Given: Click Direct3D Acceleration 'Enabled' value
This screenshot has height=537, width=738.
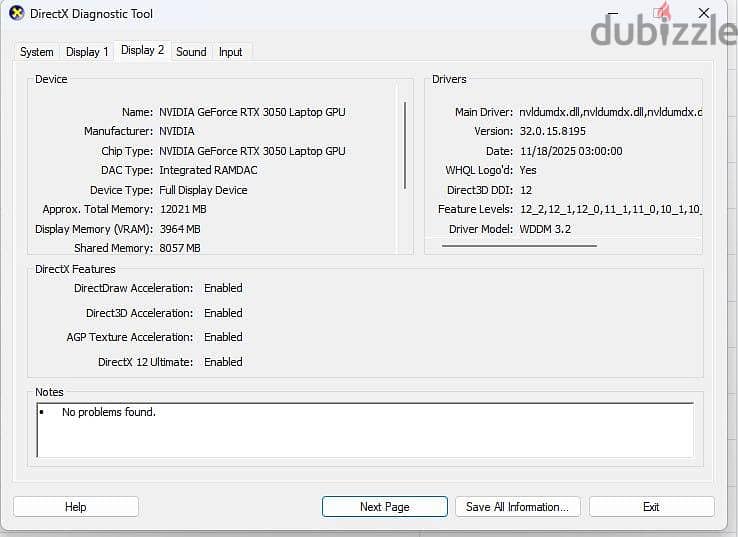Looking at the screenshot, I should (223, 313).
